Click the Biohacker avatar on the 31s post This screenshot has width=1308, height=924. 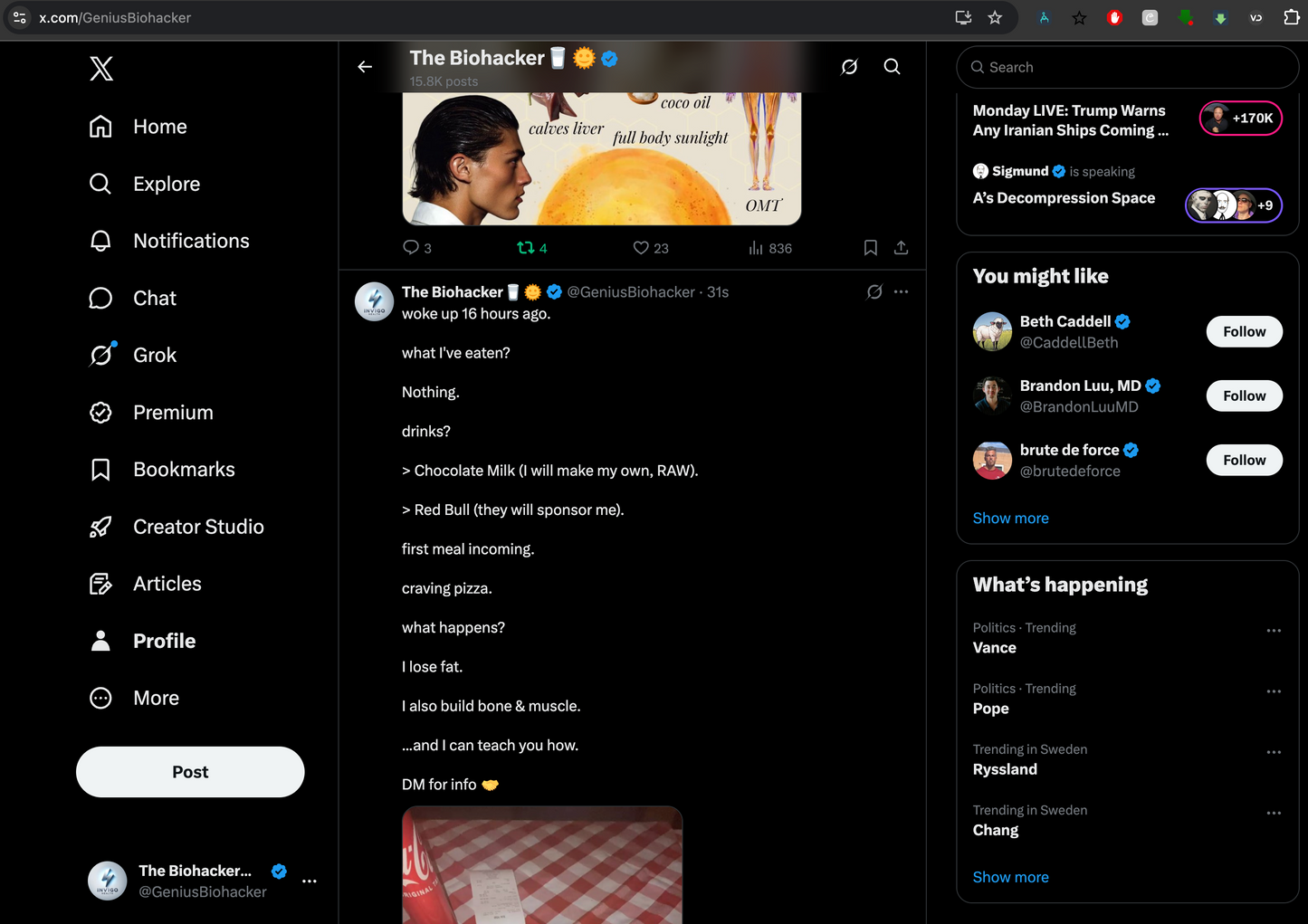[374, 301]
